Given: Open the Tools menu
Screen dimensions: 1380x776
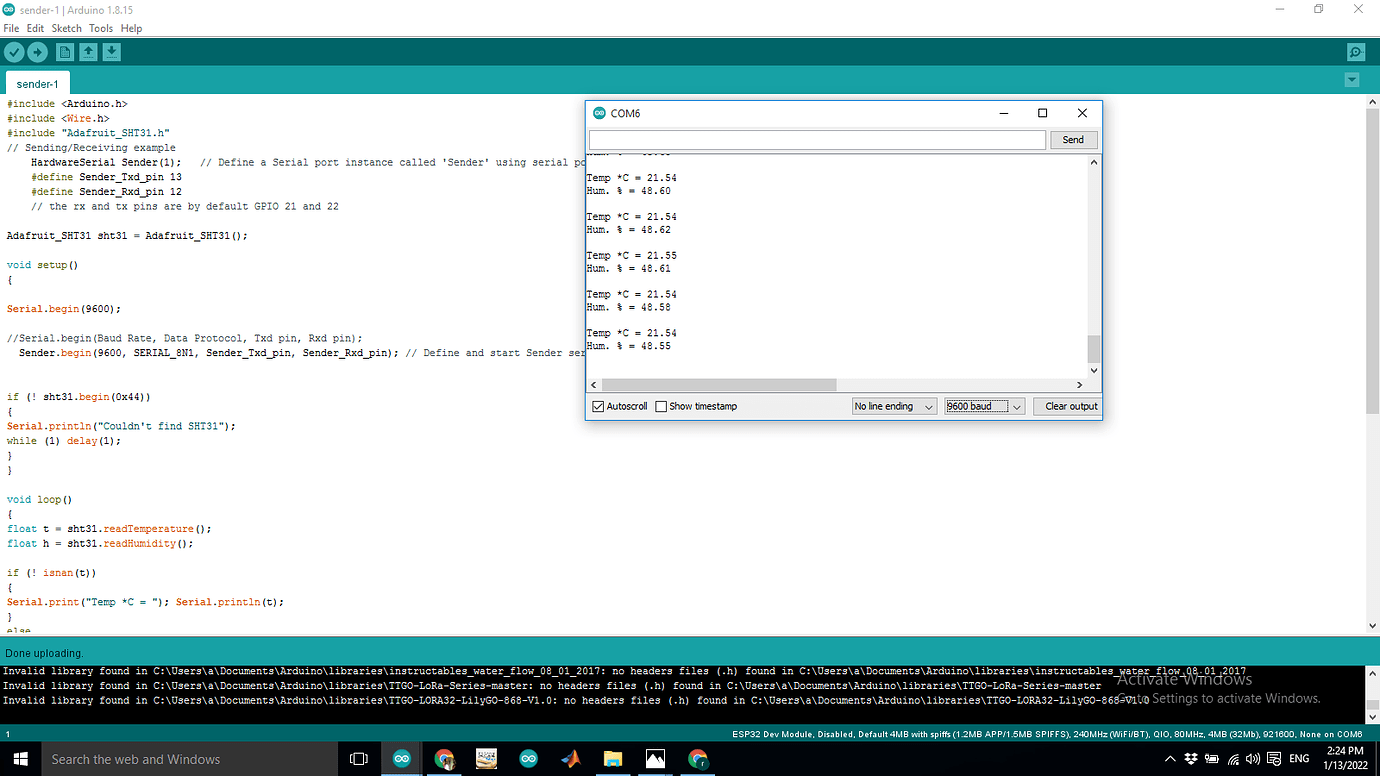Looking at the screenshot, I should click(100, 28).
